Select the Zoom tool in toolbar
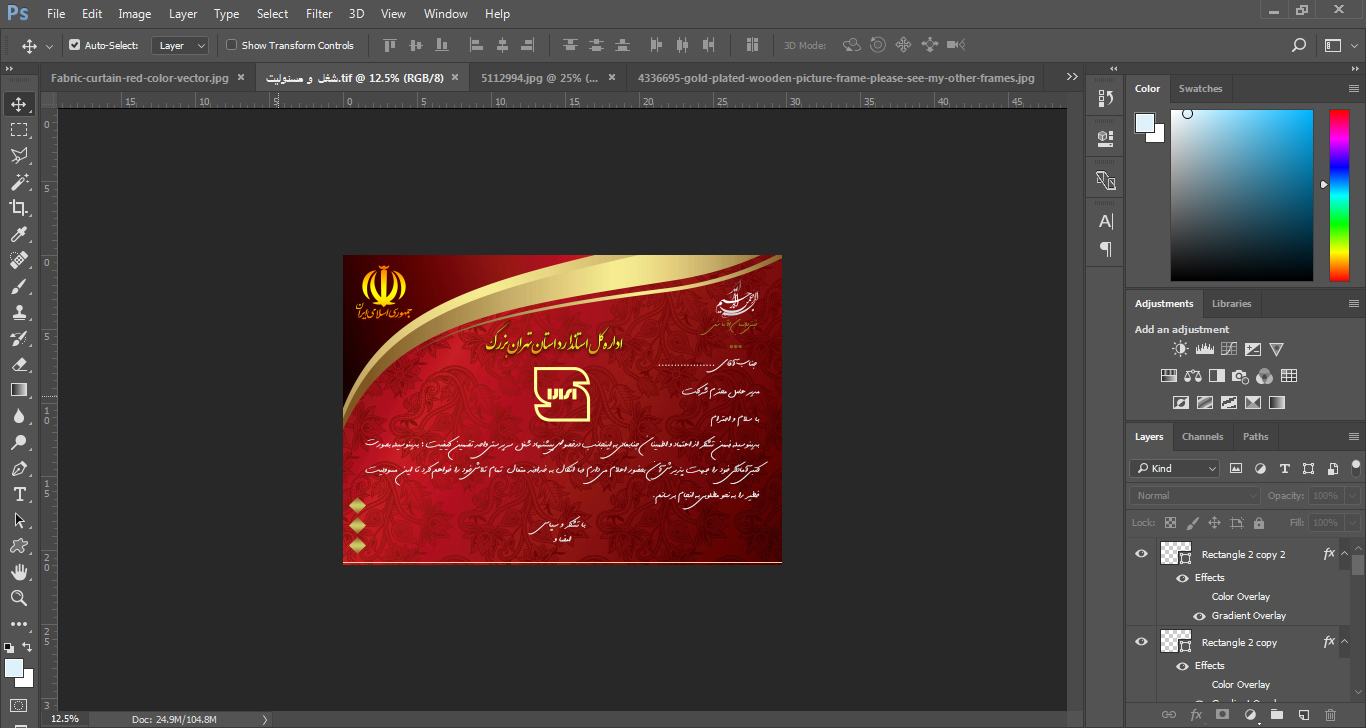This screenshot has width=1366, height=728. 19,598
